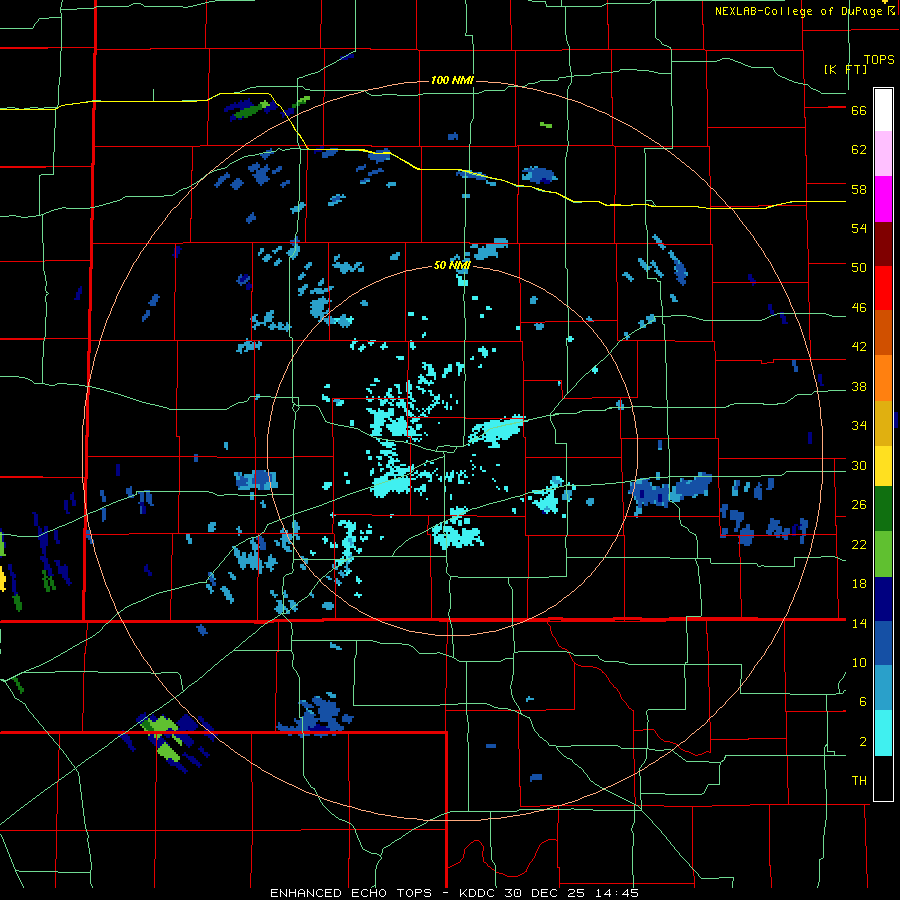Click the 50 NMI range ring label
This screenshot has height=900, width=900.
(452, 265)
